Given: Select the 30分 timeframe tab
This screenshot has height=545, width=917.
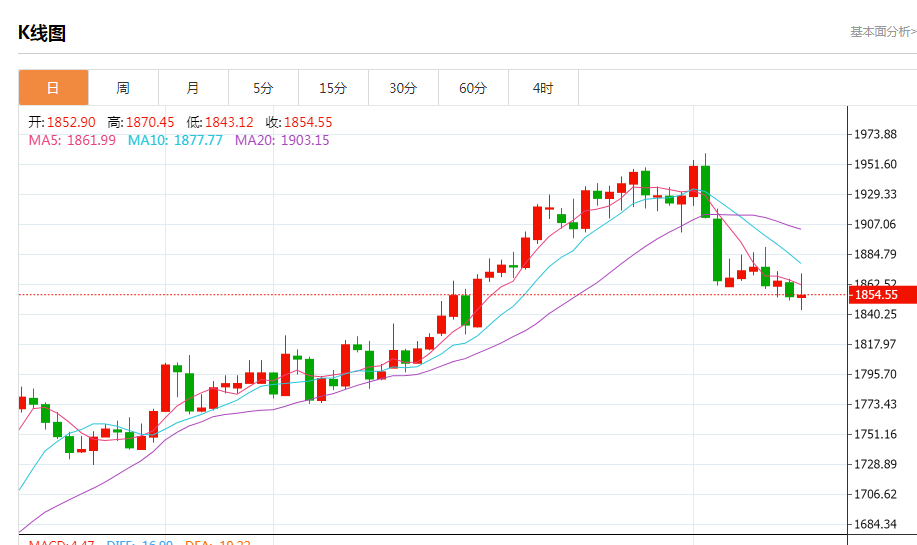Looking at the screenshot, I should 403,88.
